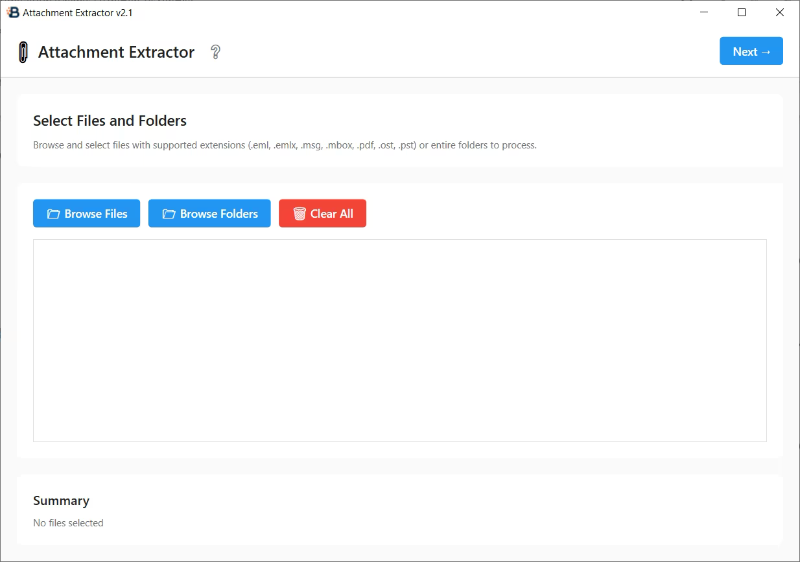
Task: Click the No files selected status text
Action: pyautogui.click(x=68, y=523)
